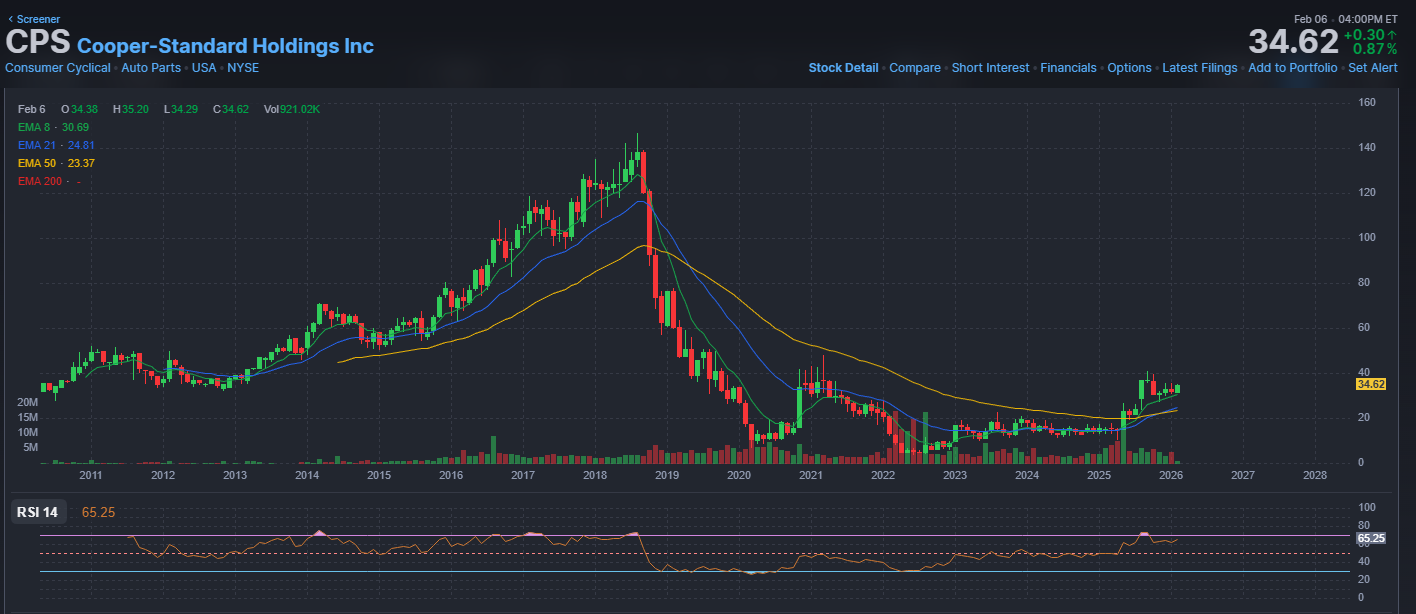Open the Consumer Cyclical sector link
This screenshot has width=1416, height=614.
pos(58,68)
